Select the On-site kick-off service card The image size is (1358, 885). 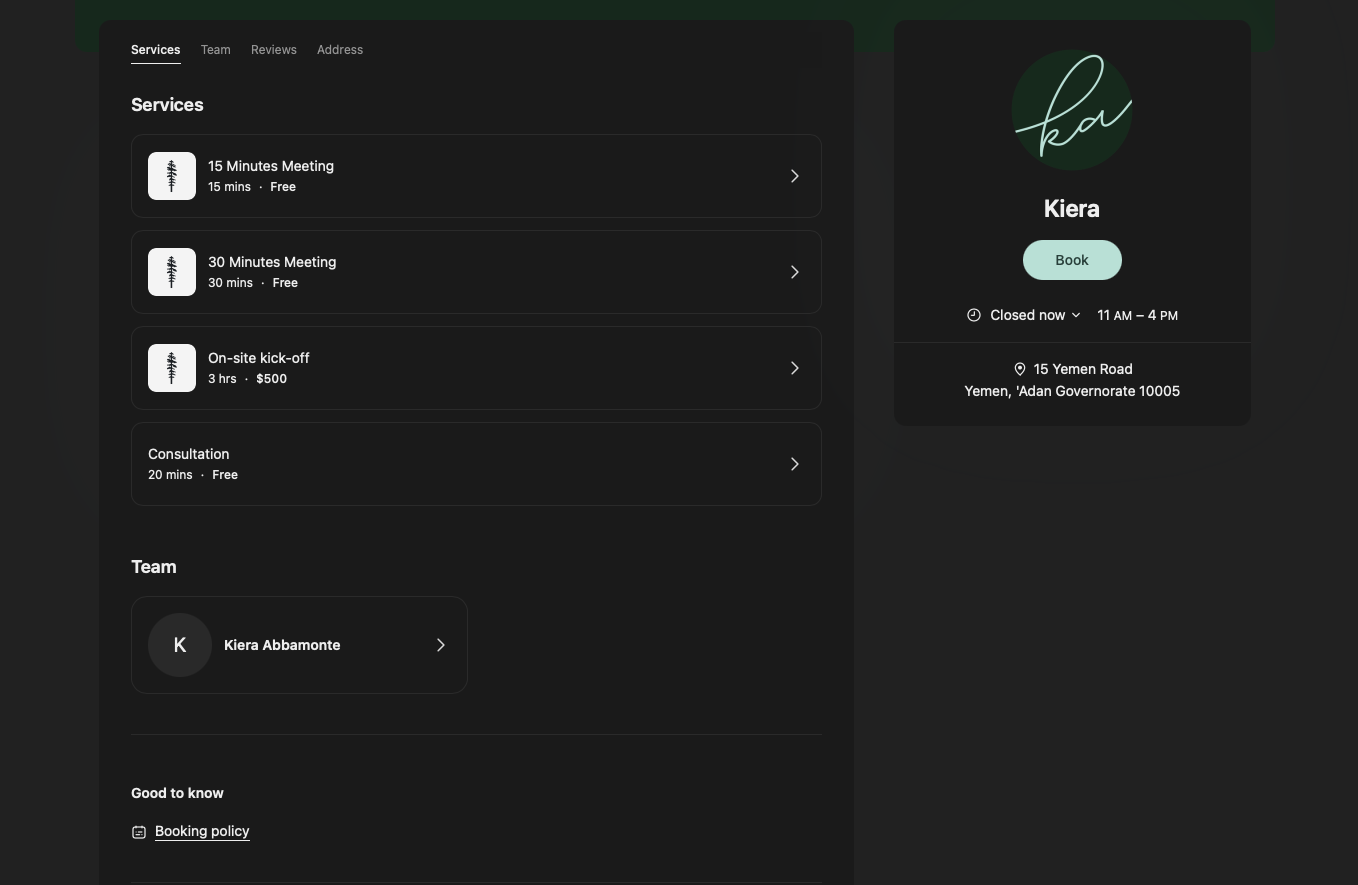pyautogui.click(x=476, y=367)
